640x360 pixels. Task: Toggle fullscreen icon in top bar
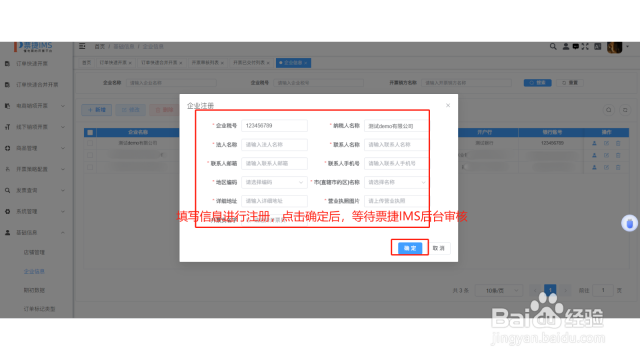[x=585, y=47]
